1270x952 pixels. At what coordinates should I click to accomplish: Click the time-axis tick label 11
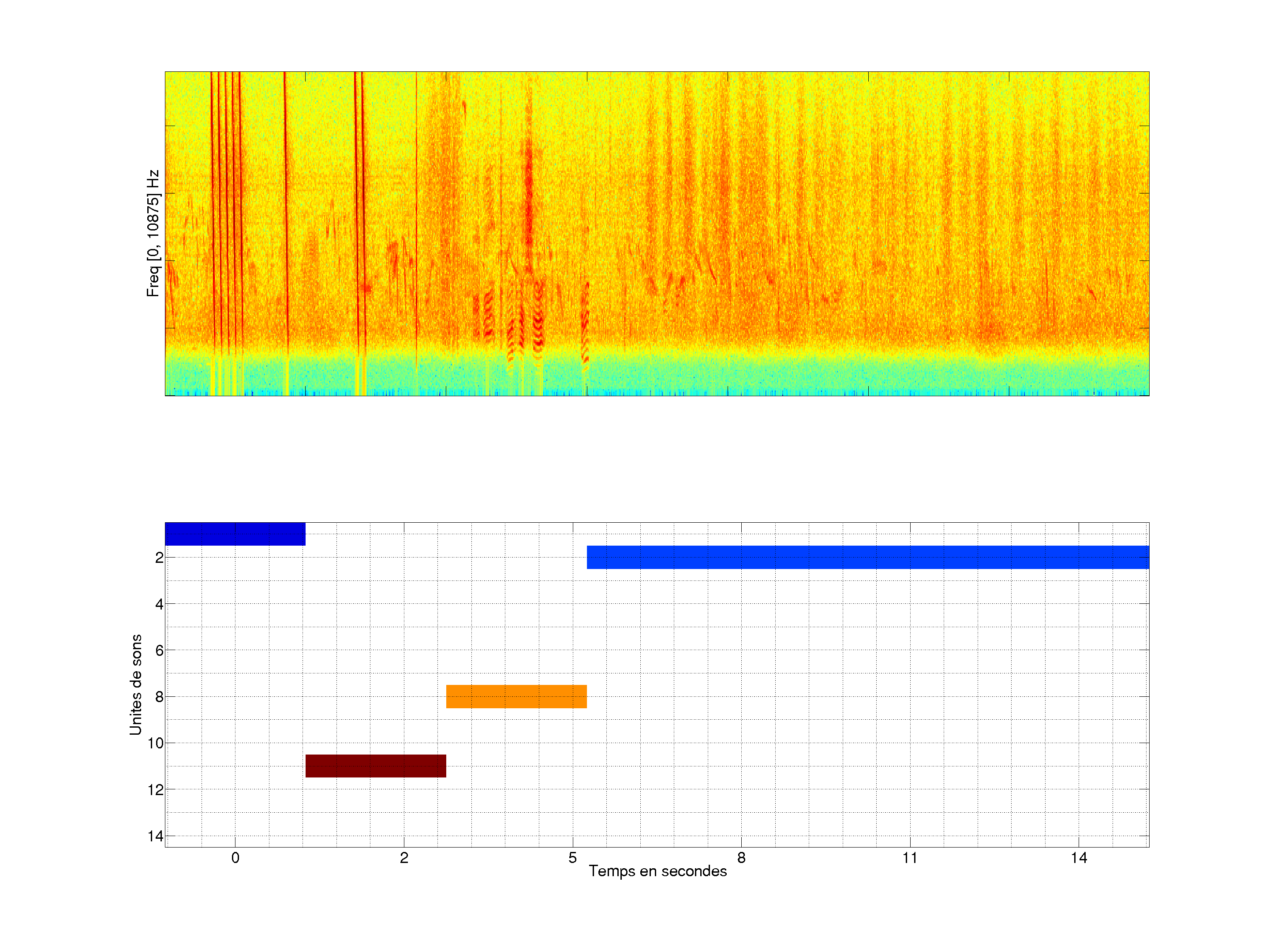click(909, 858)
